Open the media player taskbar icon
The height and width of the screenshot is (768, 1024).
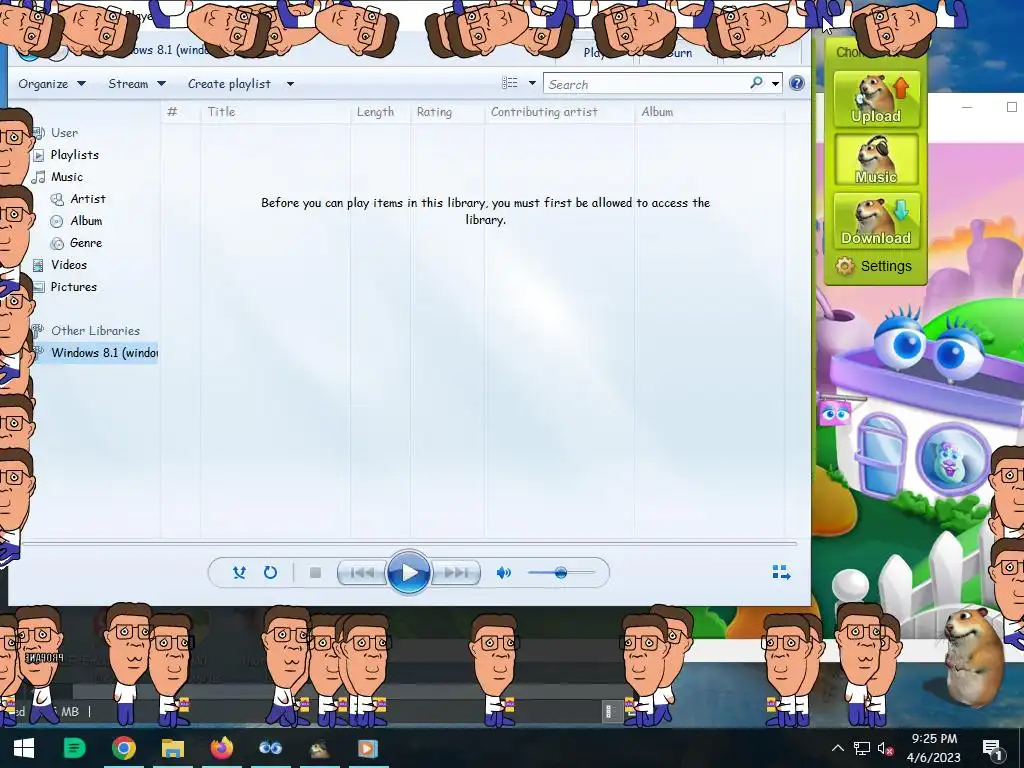click(x=368, y=748)
